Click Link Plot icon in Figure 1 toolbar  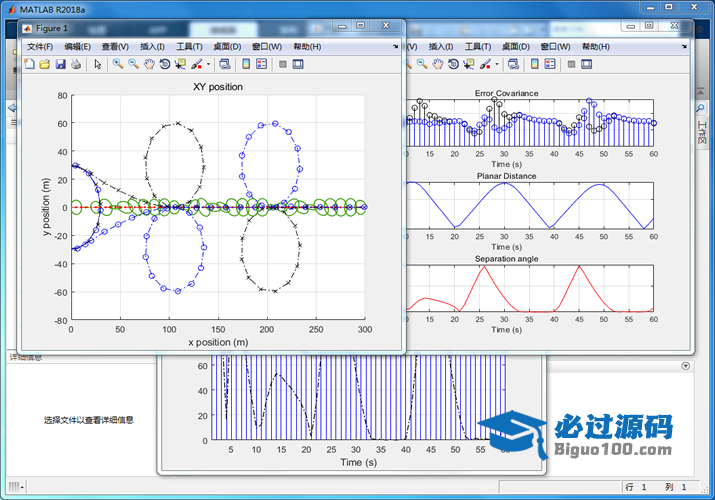click(x=224, y=64)
